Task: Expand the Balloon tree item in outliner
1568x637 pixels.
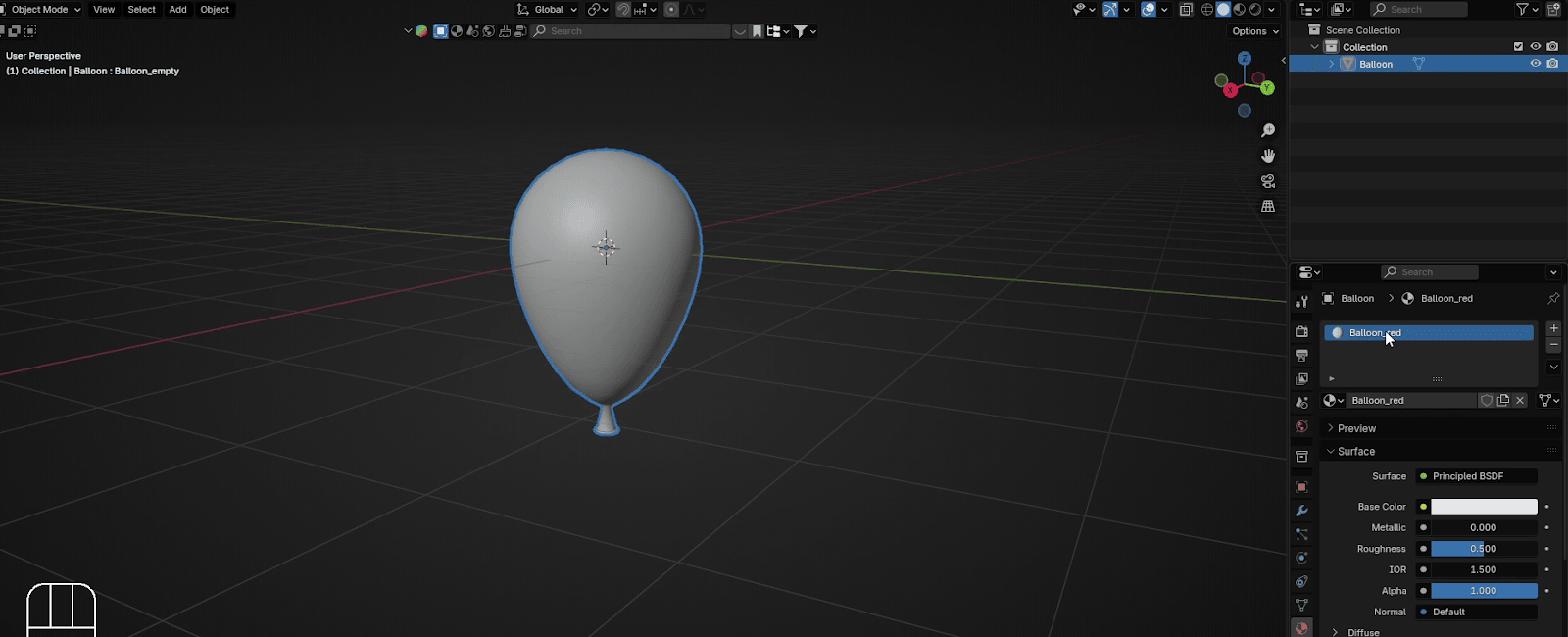Action: [1331, 64]
